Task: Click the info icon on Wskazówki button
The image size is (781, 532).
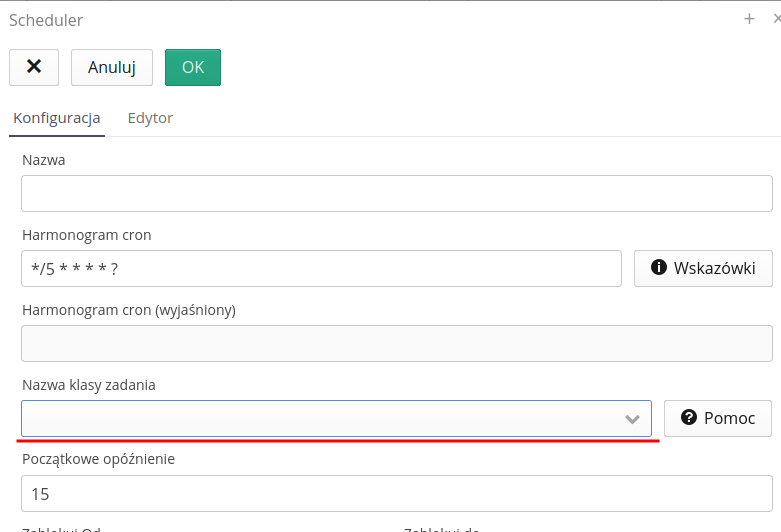Action: 659,268
